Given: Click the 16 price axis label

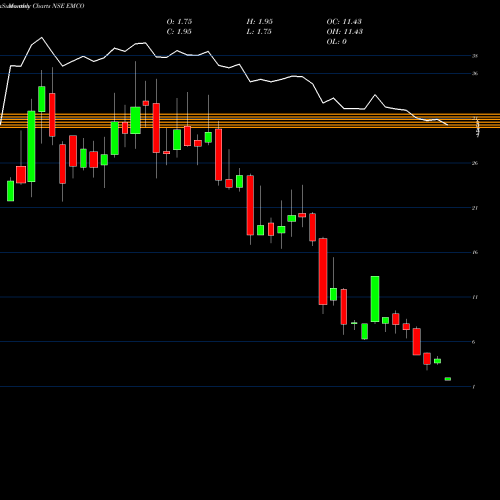Looking at the screenshot, I should (x=475, y=252).
